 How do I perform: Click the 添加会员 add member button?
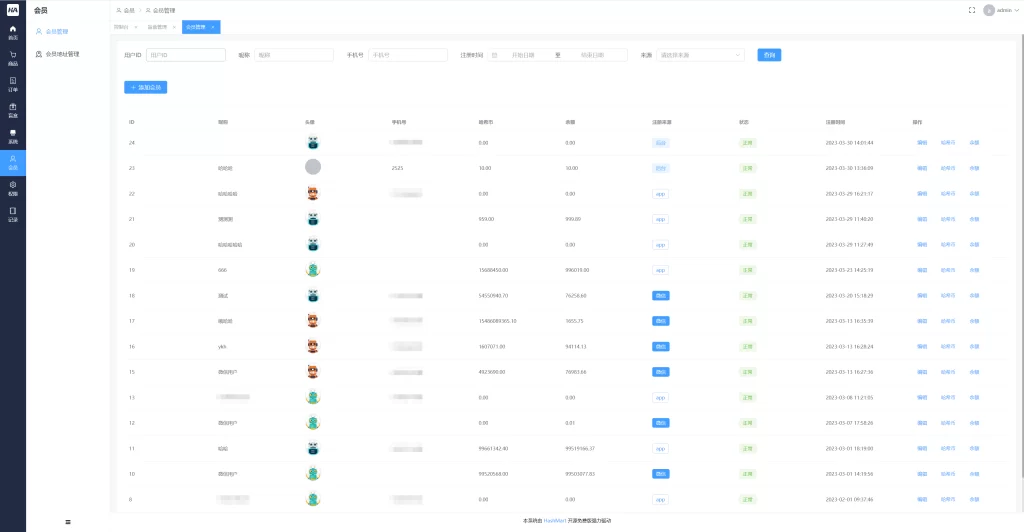coord(145,88)
